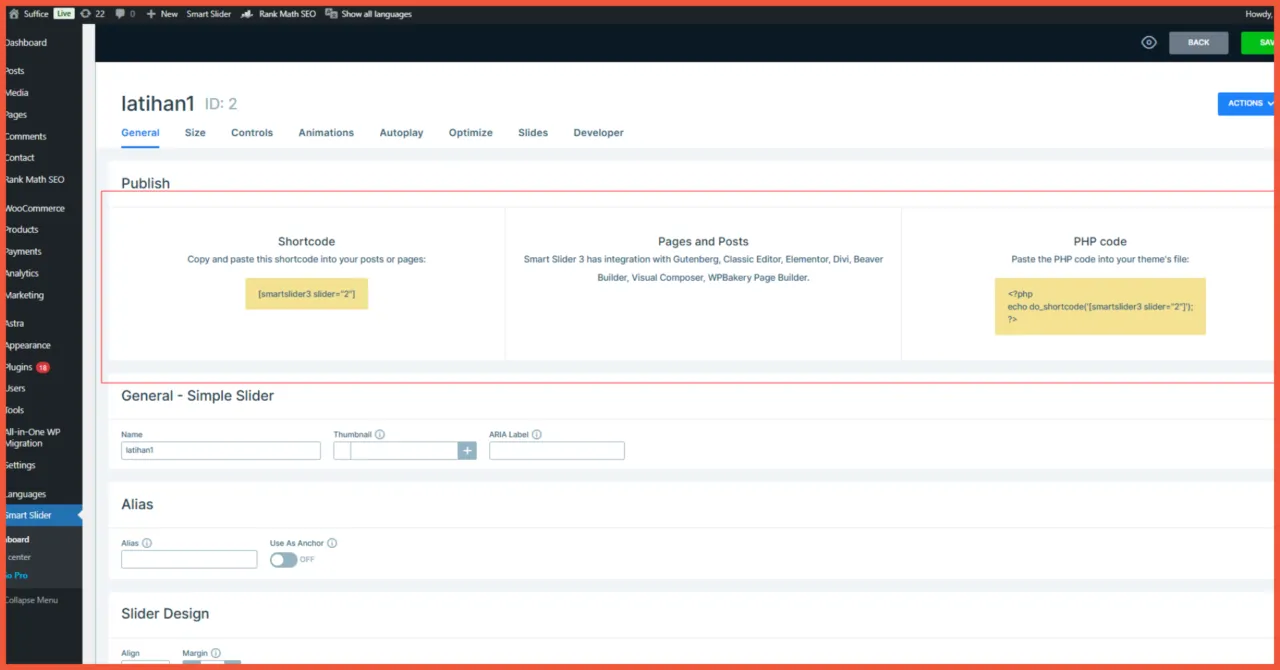Go back using the BACK button
1280x670 pixels.
point(1198,42)
